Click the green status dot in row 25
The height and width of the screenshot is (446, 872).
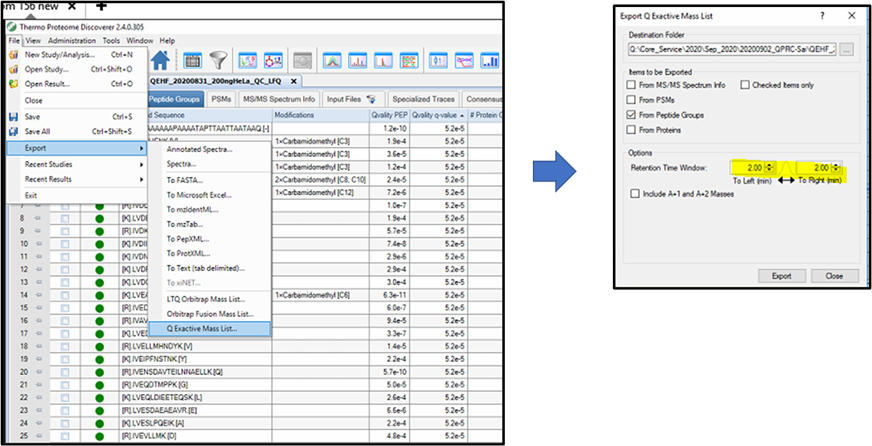point(100,436)
